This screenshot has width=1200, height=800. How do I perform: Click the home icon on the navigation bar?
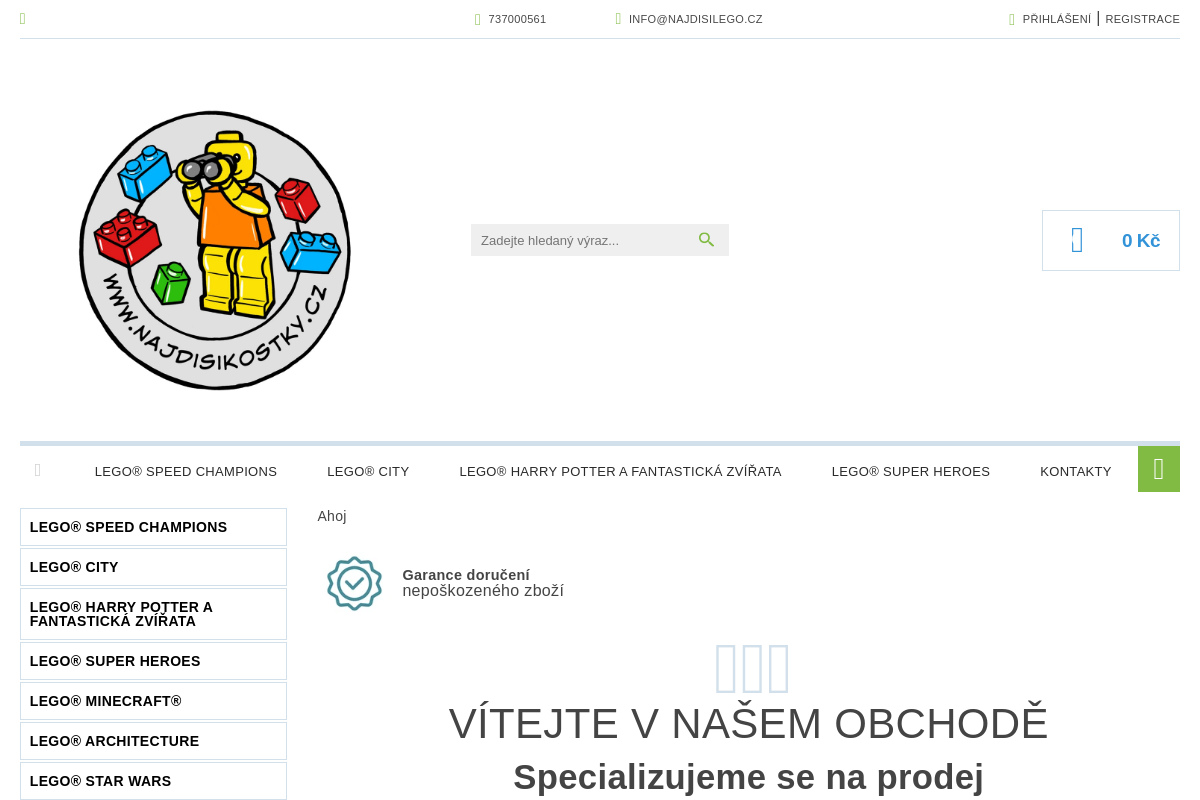coord(38,470)
